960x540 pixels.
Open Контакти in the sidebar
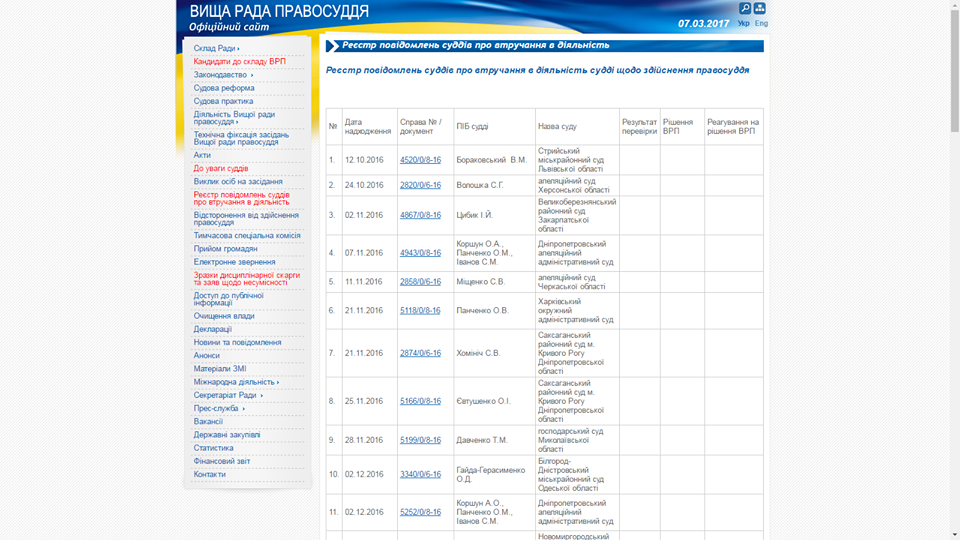tap(210, 474)
